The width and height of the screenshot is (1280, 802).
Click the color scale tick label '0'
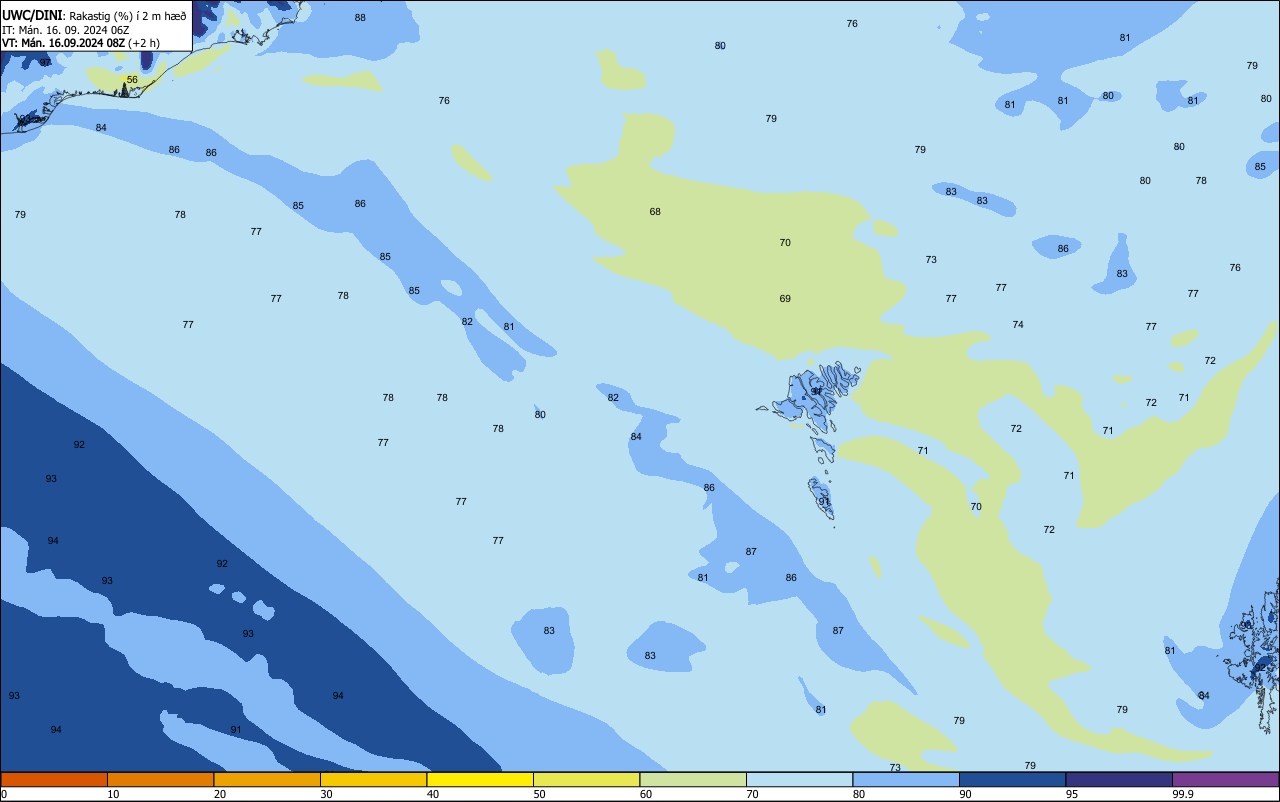4,794
